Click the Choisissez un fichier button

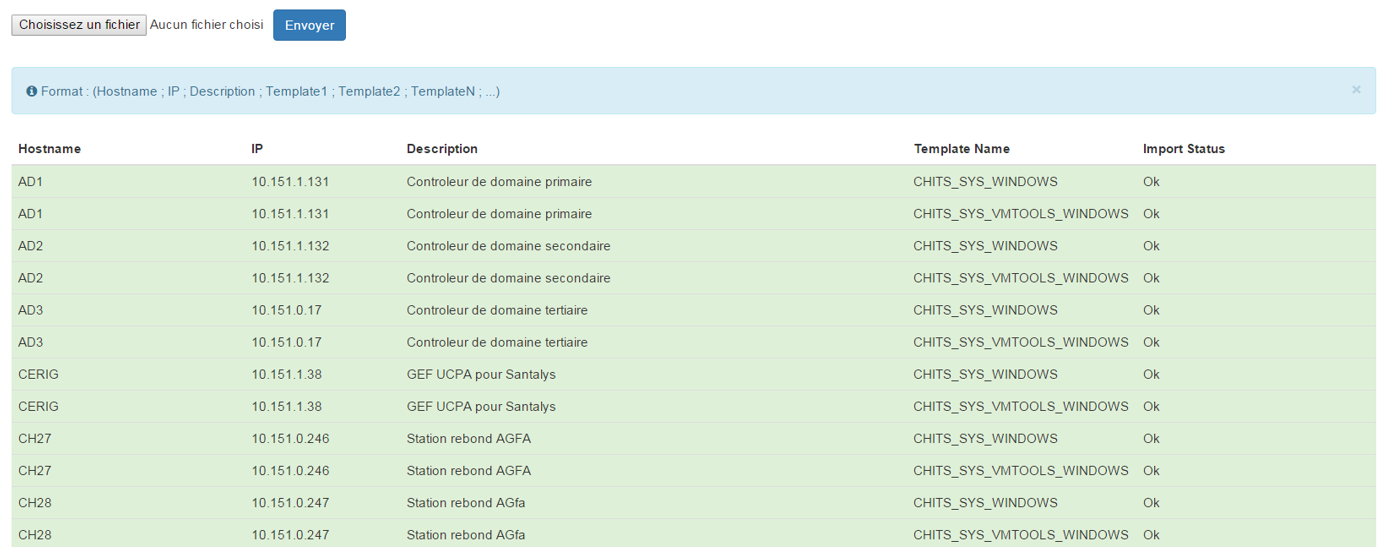79,25
